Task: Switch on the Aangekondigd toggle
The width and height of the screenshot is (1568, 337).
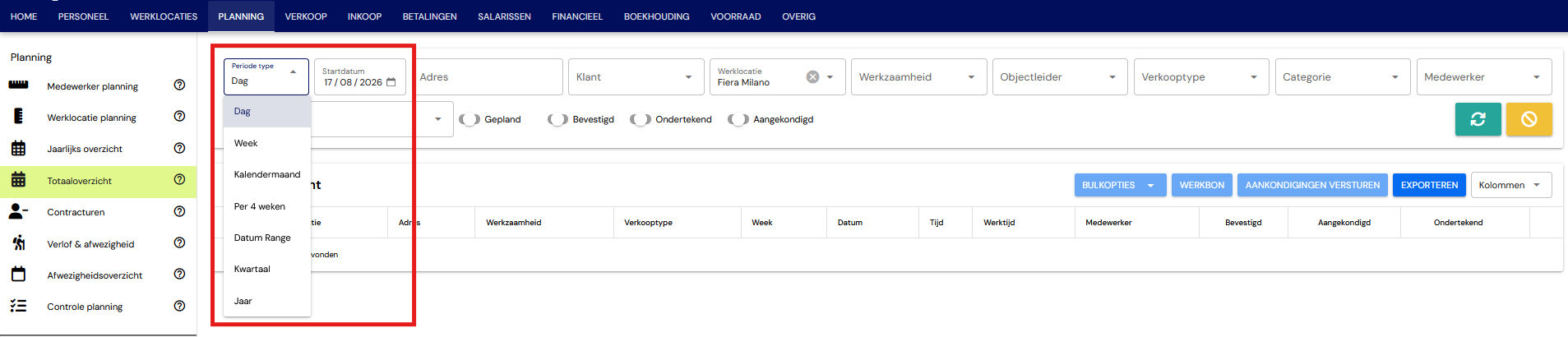Action: pos(738,119)
